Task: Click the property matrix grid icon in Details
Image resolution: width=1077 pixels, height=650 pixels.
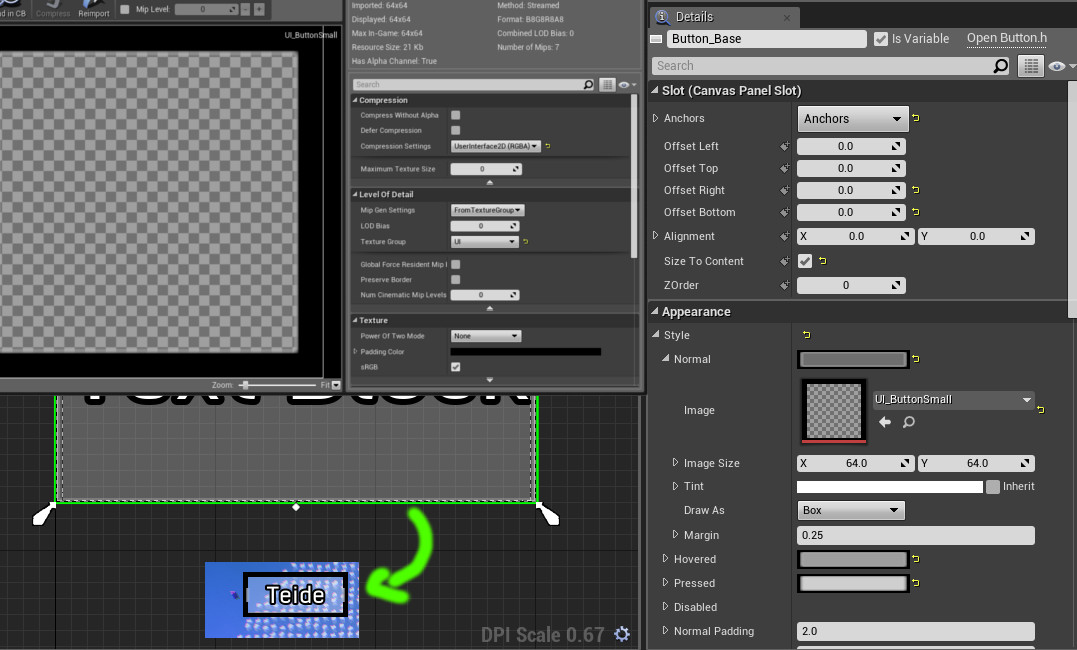Action: pos(1030,66)
